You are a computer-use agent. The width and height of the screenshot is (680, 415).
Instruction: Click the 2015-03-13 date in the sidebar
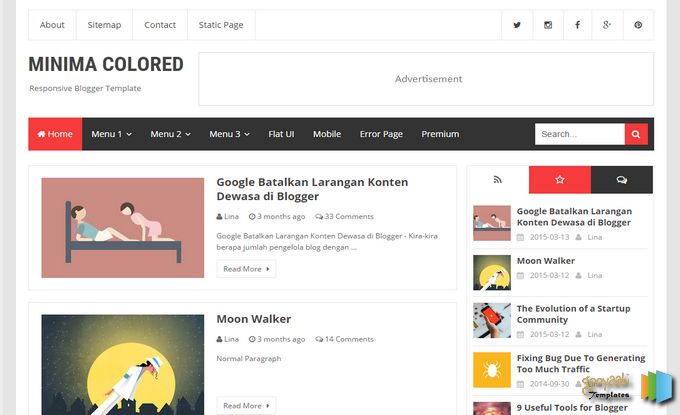[x=549, y=237]
